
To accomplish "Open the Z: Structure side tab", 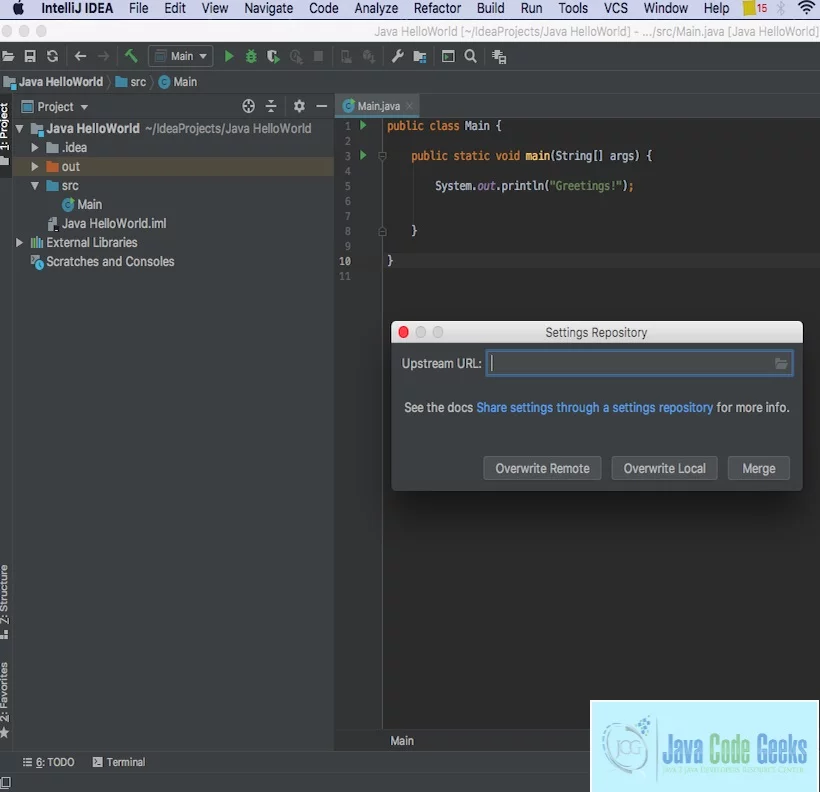I will (x=5, y=602).
